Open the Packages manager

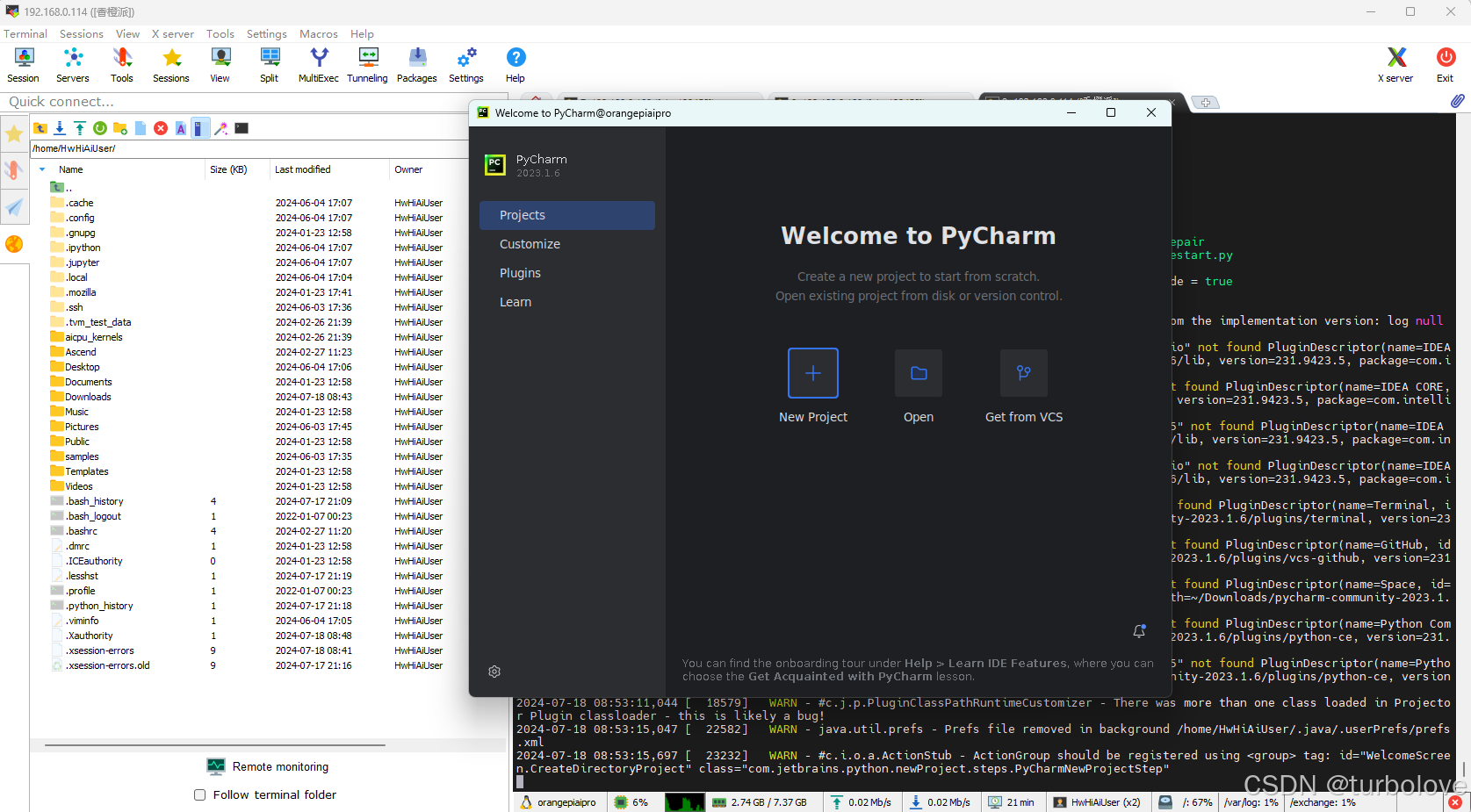tap(417, 65)
